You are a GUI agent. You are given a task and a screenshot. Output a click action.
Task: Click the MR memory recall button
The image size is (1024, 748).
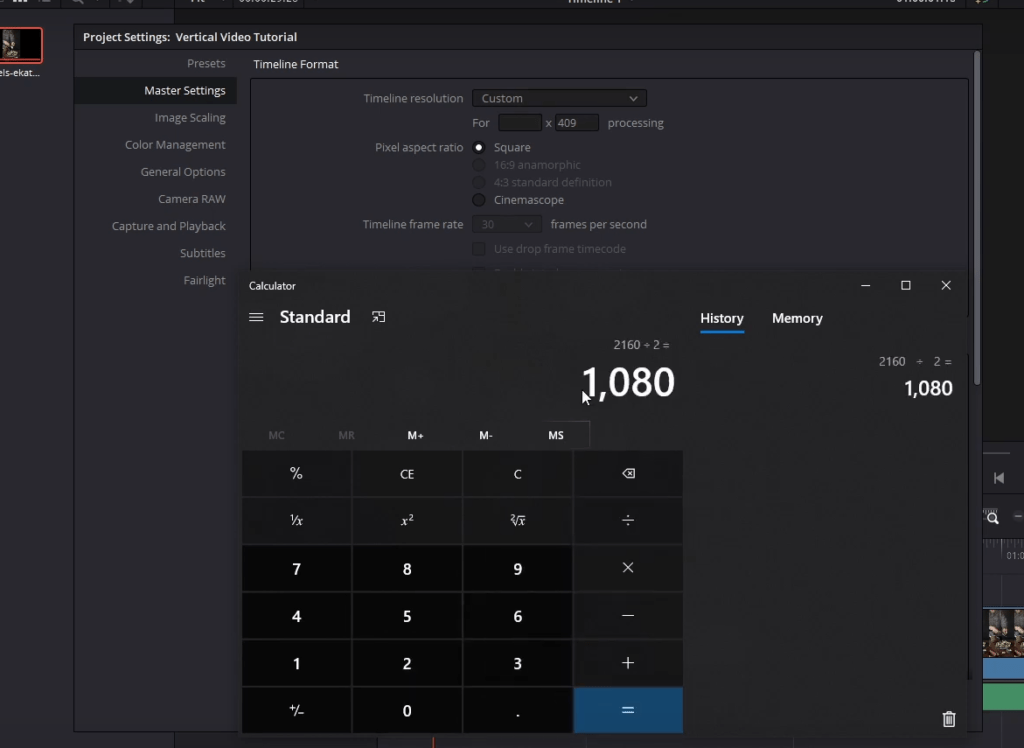[x=346, y=435]
